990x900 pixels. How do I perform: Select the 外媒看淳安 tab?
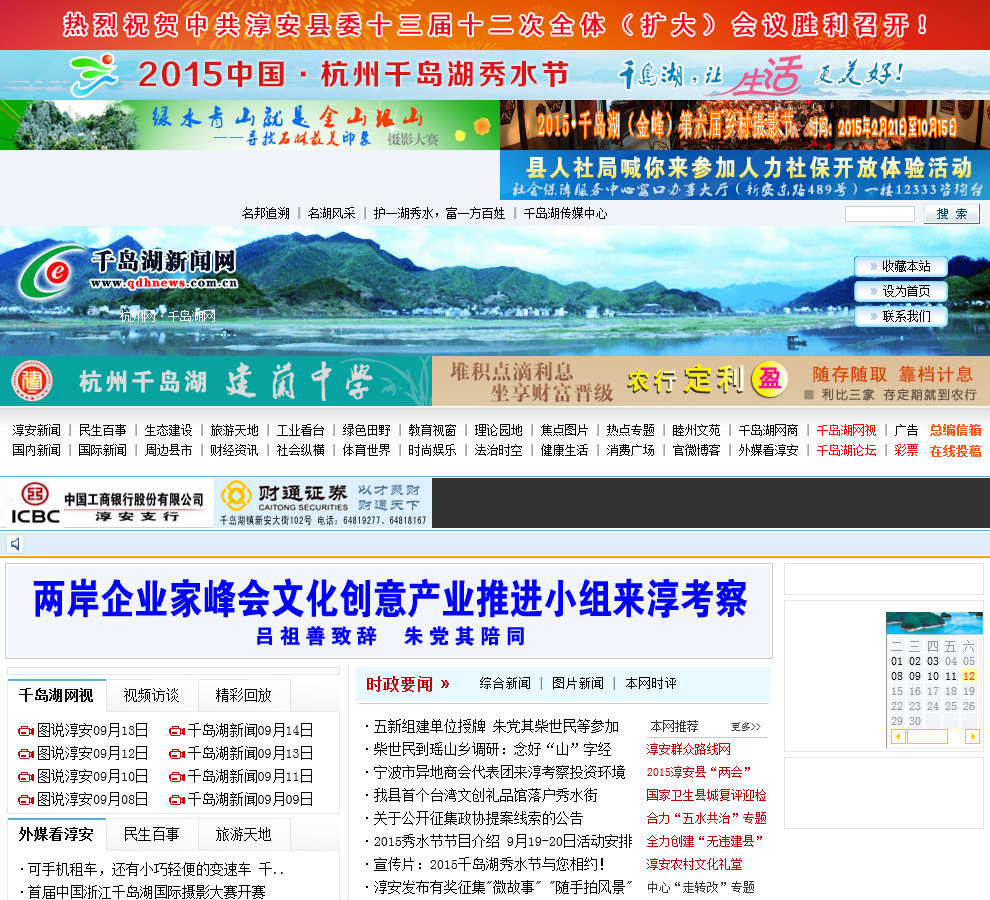click(56, 834)
